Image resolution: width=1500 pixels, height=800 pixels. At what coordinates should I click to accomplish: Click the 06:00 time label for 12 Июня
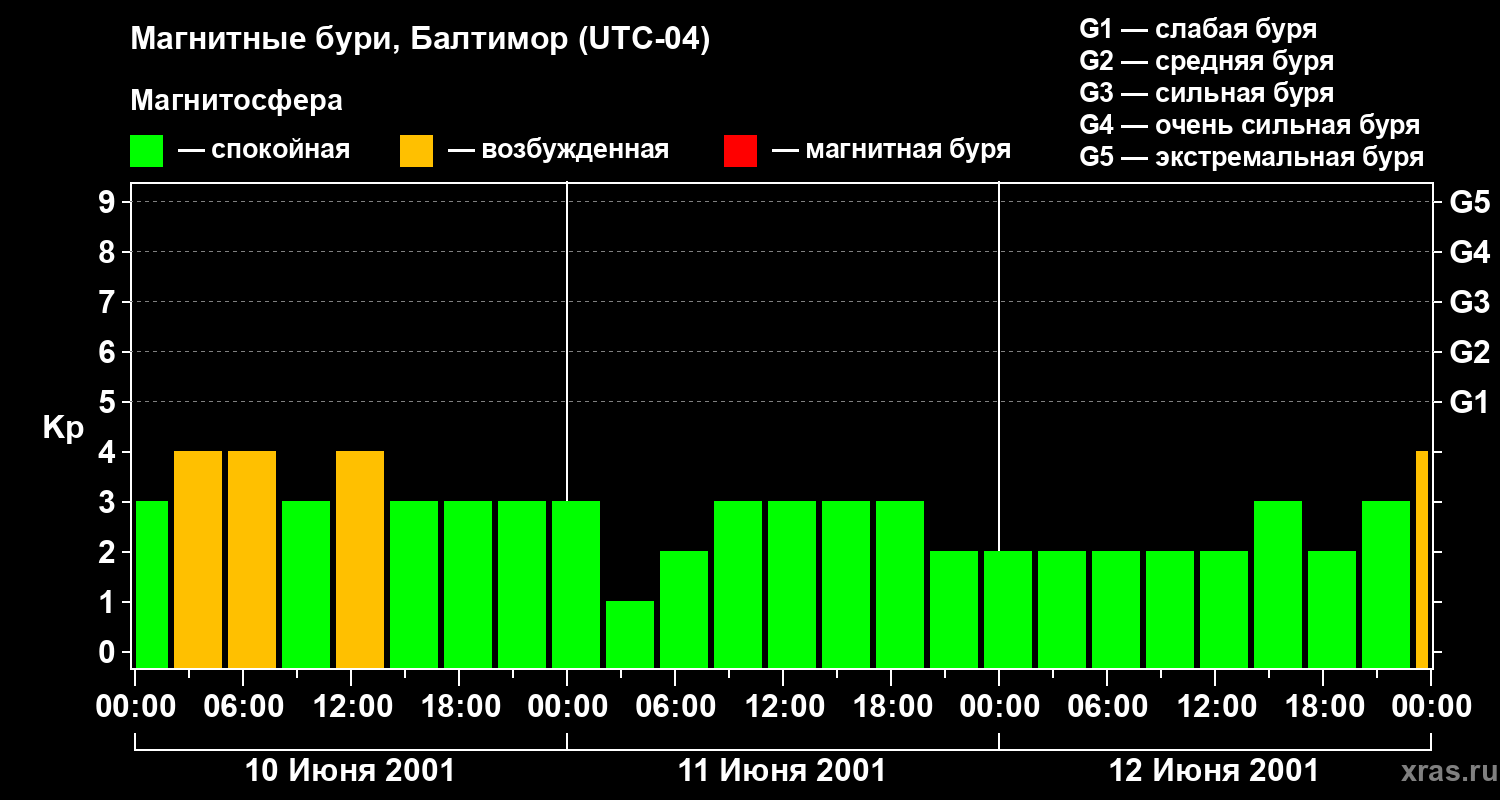point(1108,707)
